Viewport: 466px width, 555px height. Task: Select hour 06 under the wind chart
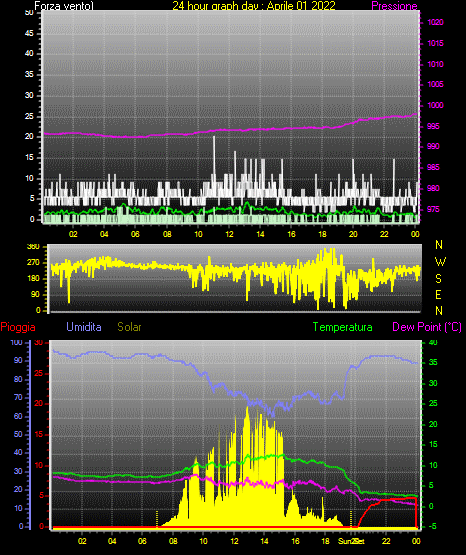coord(135,234)
